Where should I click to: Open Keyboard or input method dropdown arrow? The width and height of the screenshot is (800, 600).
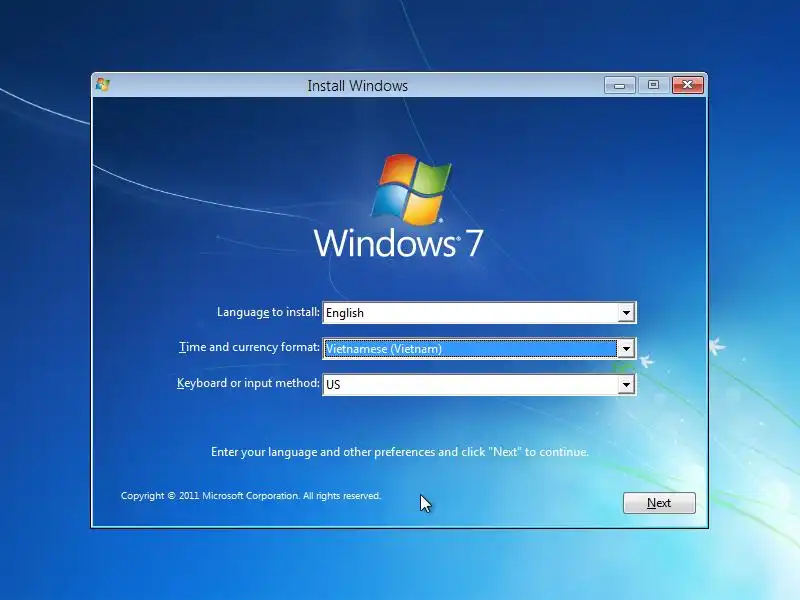click(626, 385)
